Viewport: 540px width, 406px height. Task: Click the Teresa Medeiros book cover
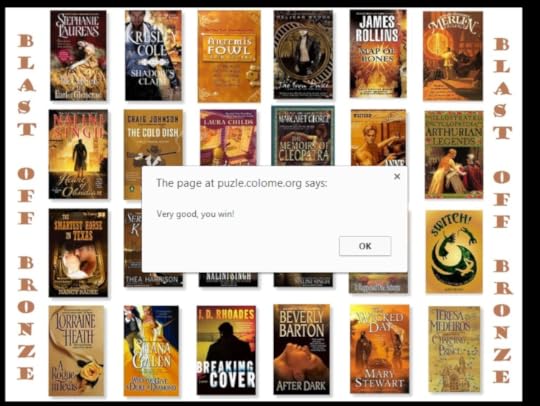click(454, 350)
